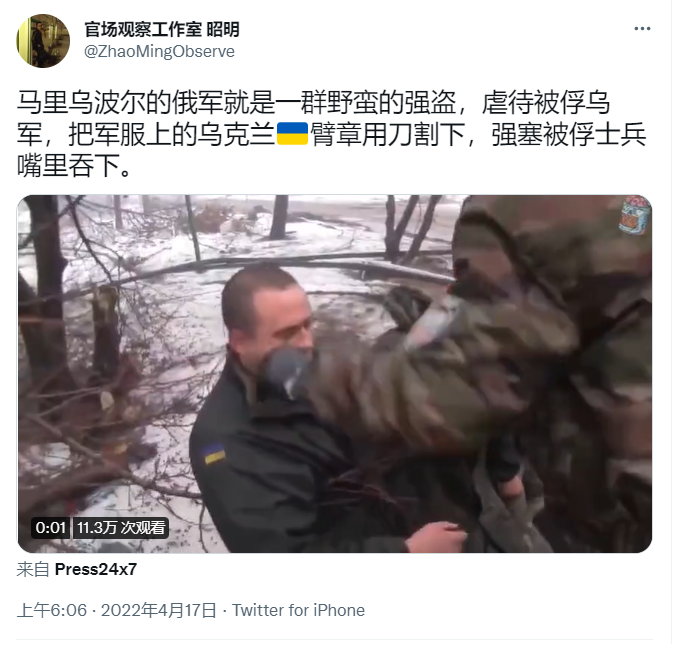Play the embedded video

pyautogui.click(x=334, y=374)
